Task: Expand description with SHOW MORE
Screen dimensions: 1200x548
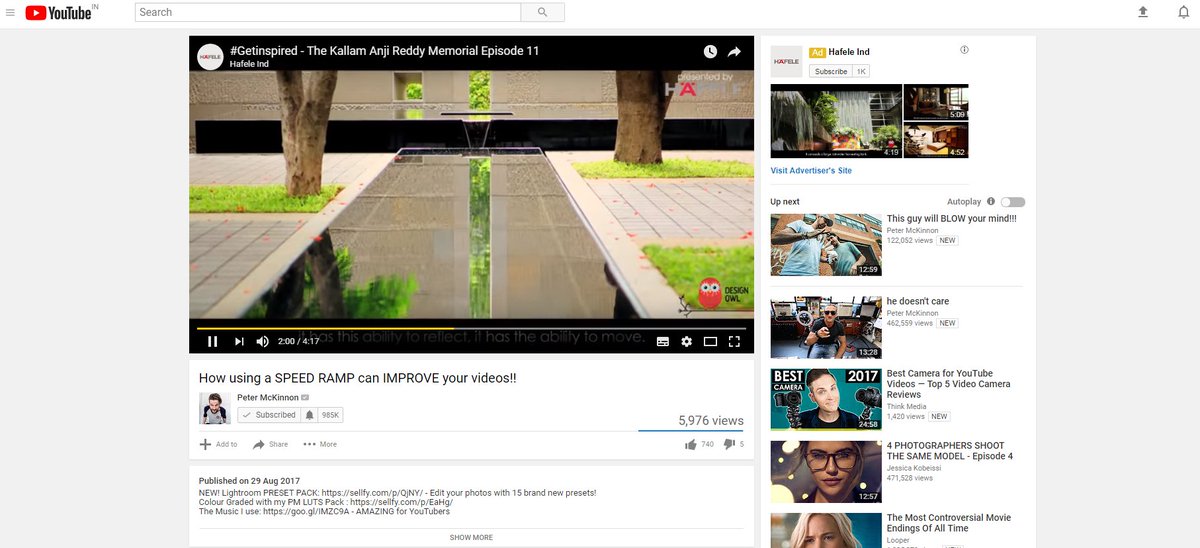Action: (471, 538)
